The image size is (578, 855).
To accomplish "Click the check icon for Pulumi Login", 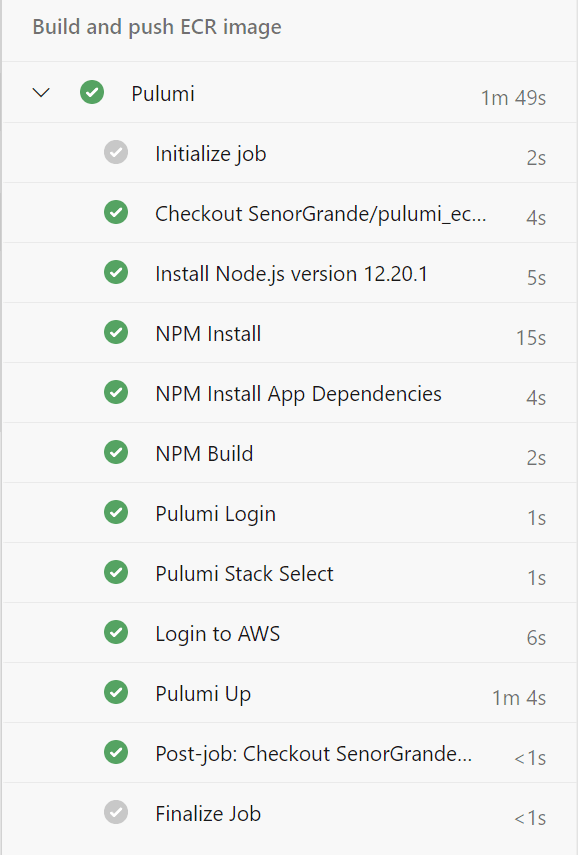I will [x=116, y=512].
